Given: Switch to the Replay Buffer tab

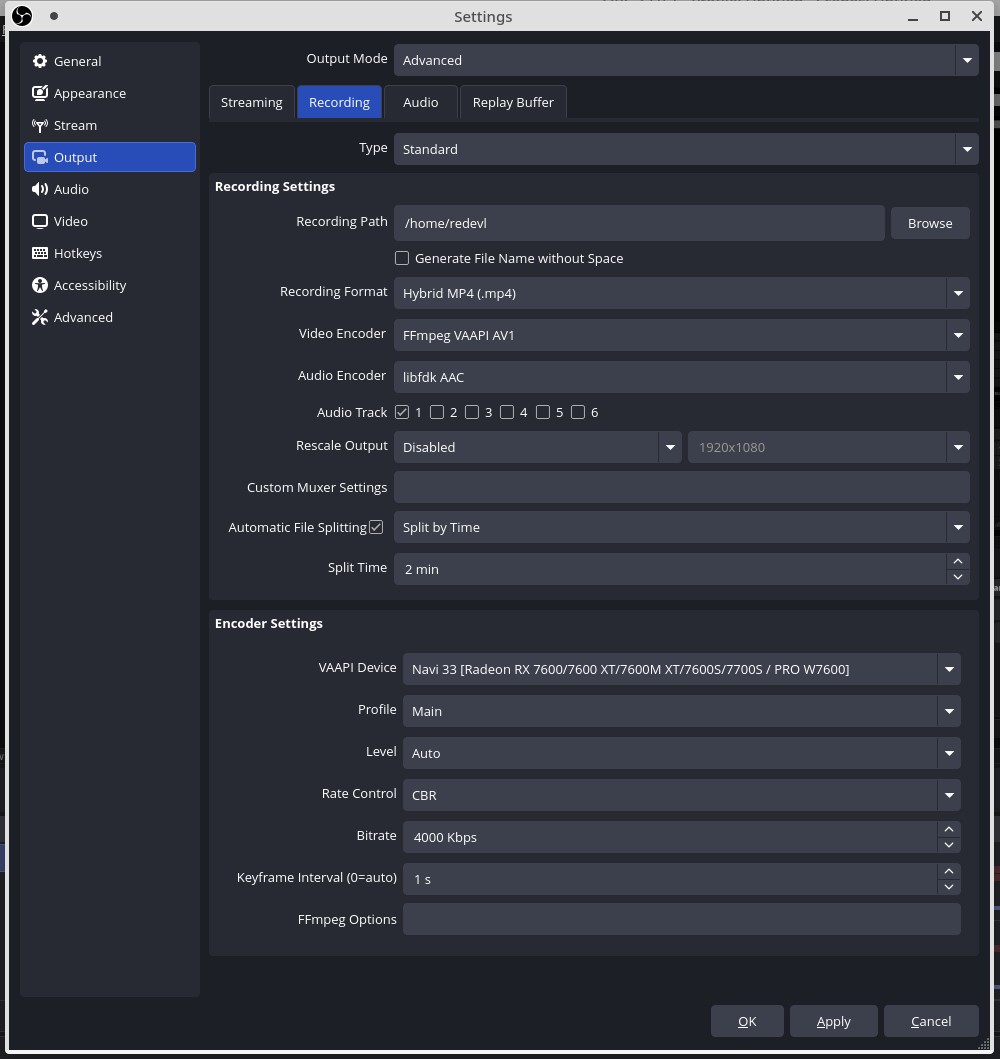Looking at the screenshot, I should (513, 102).
